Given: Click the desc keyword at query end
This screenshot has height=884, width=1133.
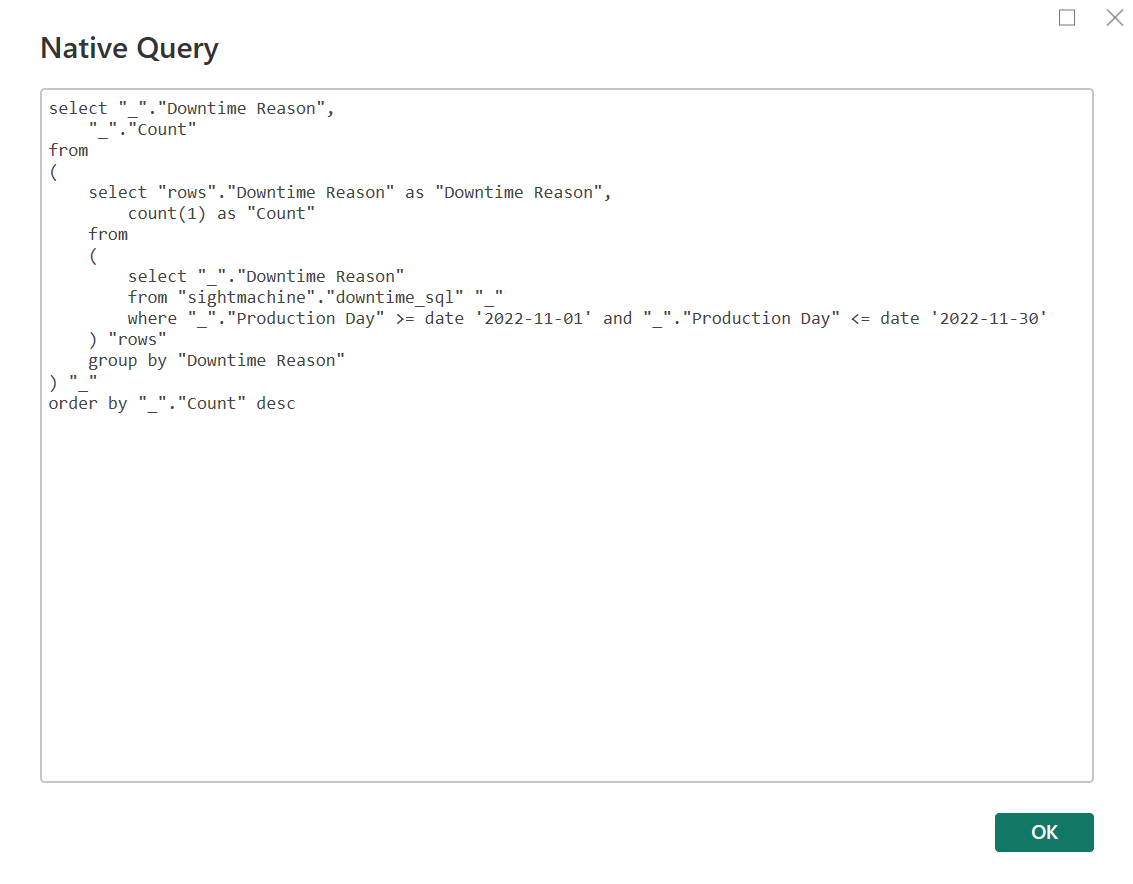Looking at the screenshot, I should pos(276,403).
